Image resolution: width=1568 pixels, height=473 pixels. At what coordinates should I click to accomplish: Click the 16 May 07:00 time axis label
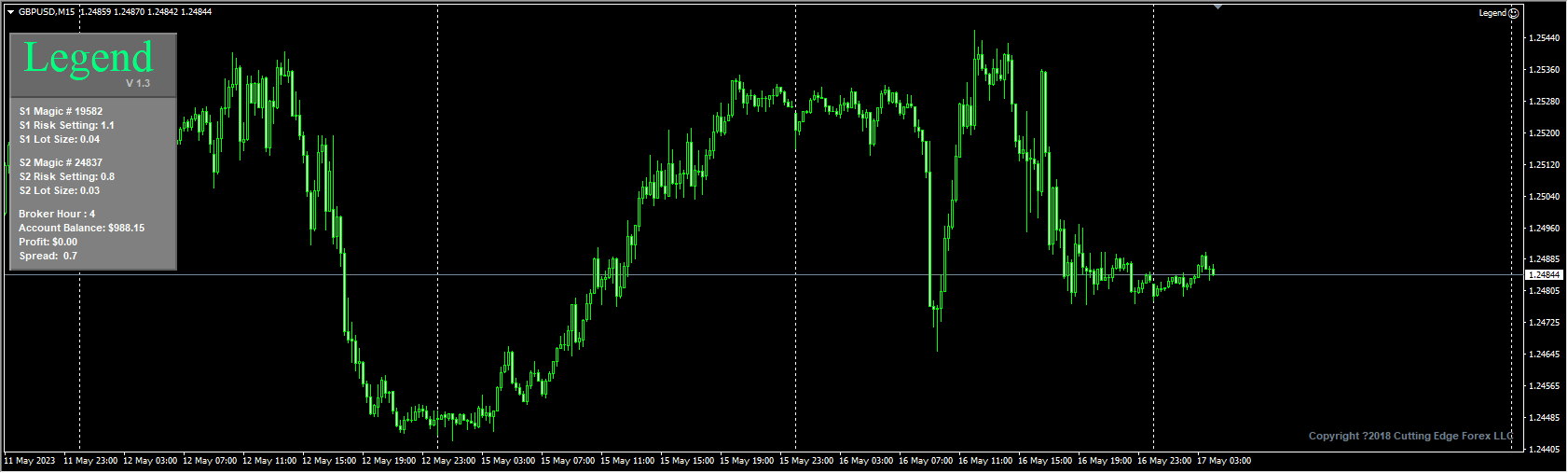point(926,461)
